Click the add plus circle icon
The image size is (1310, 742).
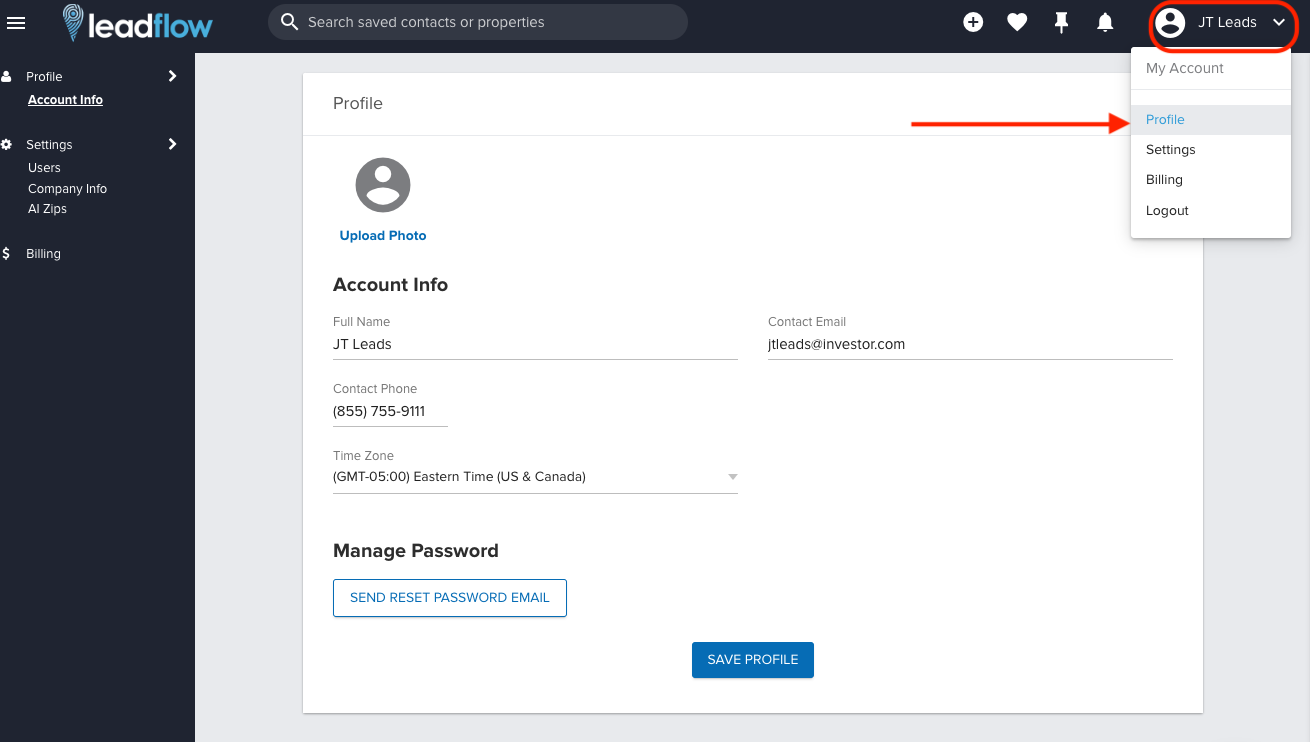click(x=973, y=22)
